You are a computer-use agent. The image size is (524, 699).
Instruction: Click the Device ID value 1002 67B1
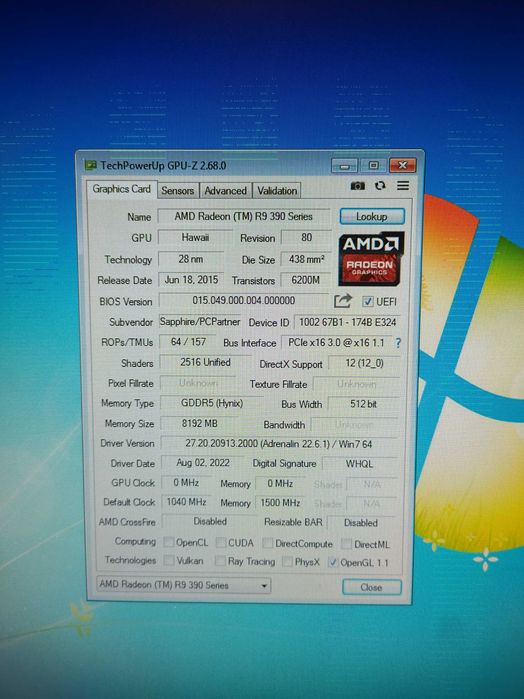(347, 322)
